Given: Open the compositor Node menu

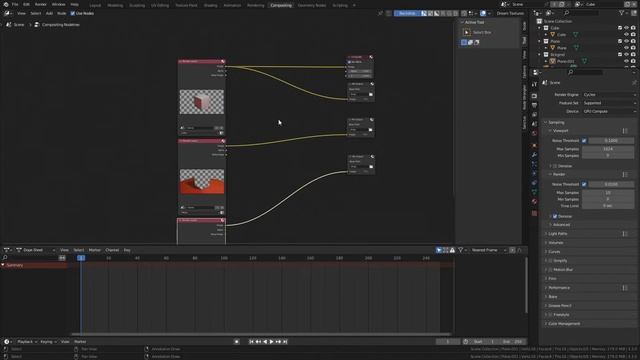Looking at the screenshot, I should 62,13.
